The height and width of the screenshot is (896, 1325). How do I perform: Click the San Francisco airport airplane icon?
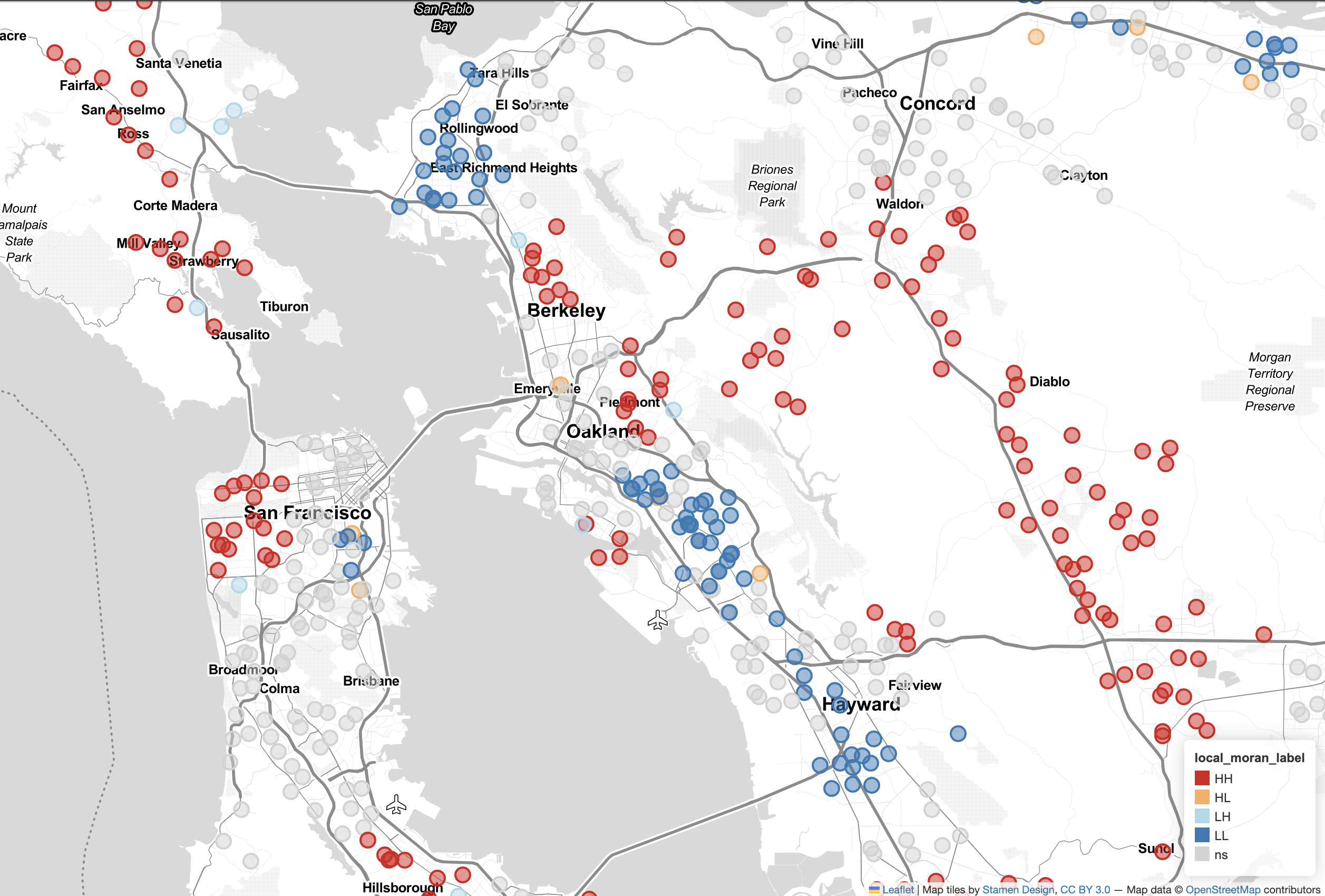pyautogui.click(x=396, y=805)
